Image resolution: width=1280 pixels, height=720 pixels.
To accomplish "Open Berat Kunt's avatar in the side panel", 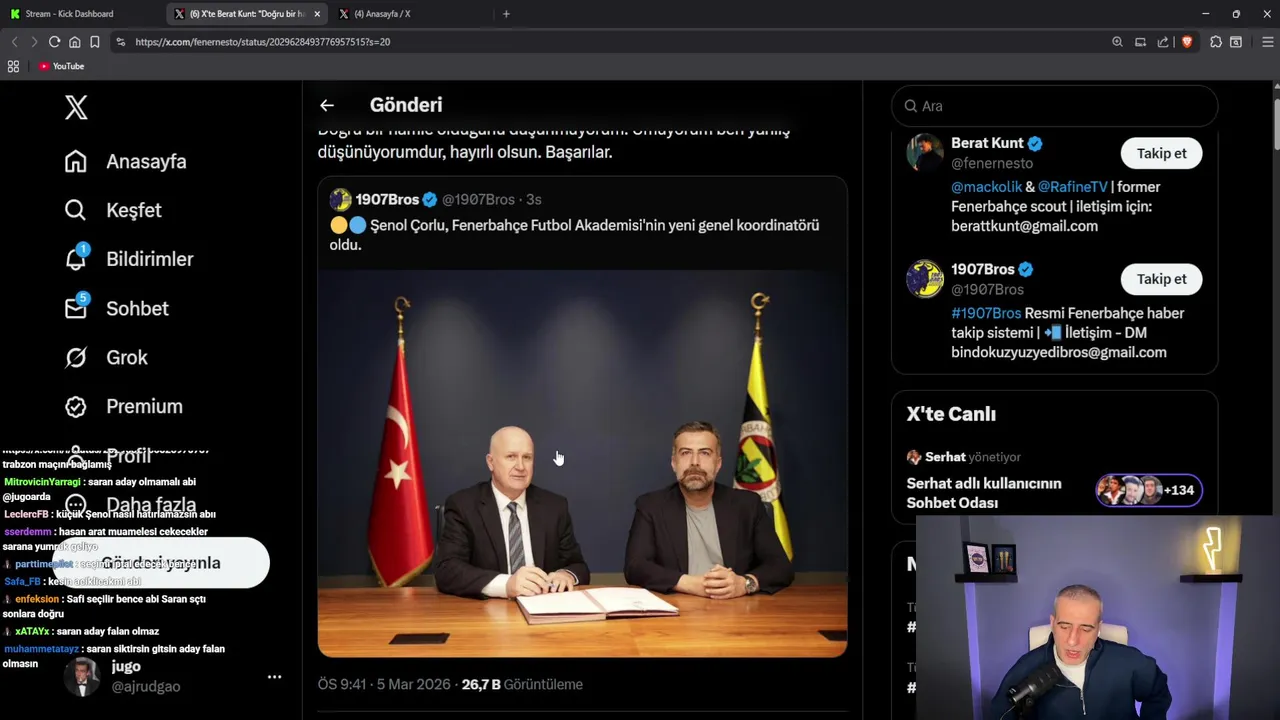I will (x=925, y=153).
